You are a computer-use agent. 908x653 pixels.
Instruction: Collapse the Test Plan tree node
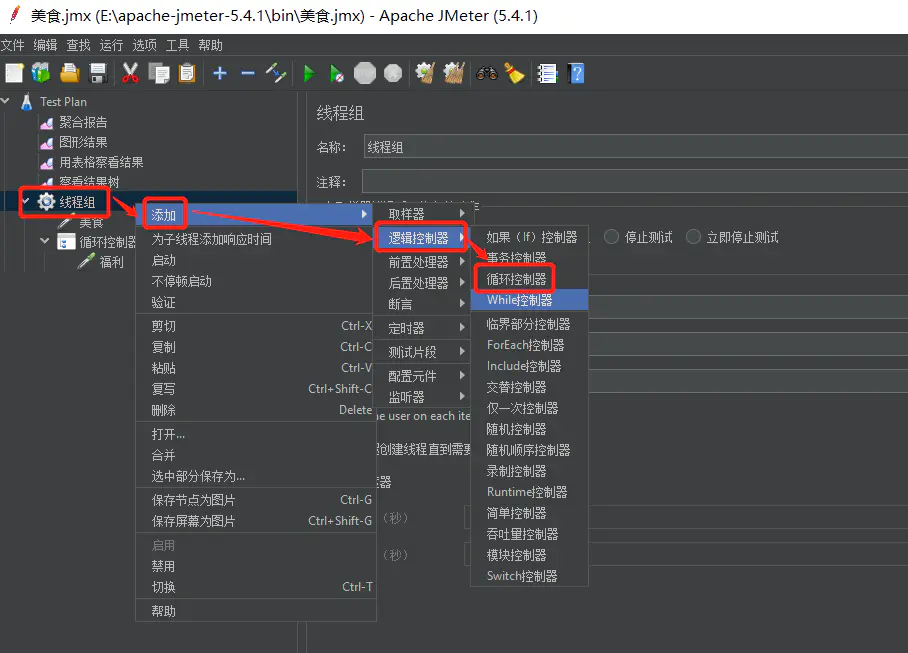pyautogui.click(x=5, y=101)
